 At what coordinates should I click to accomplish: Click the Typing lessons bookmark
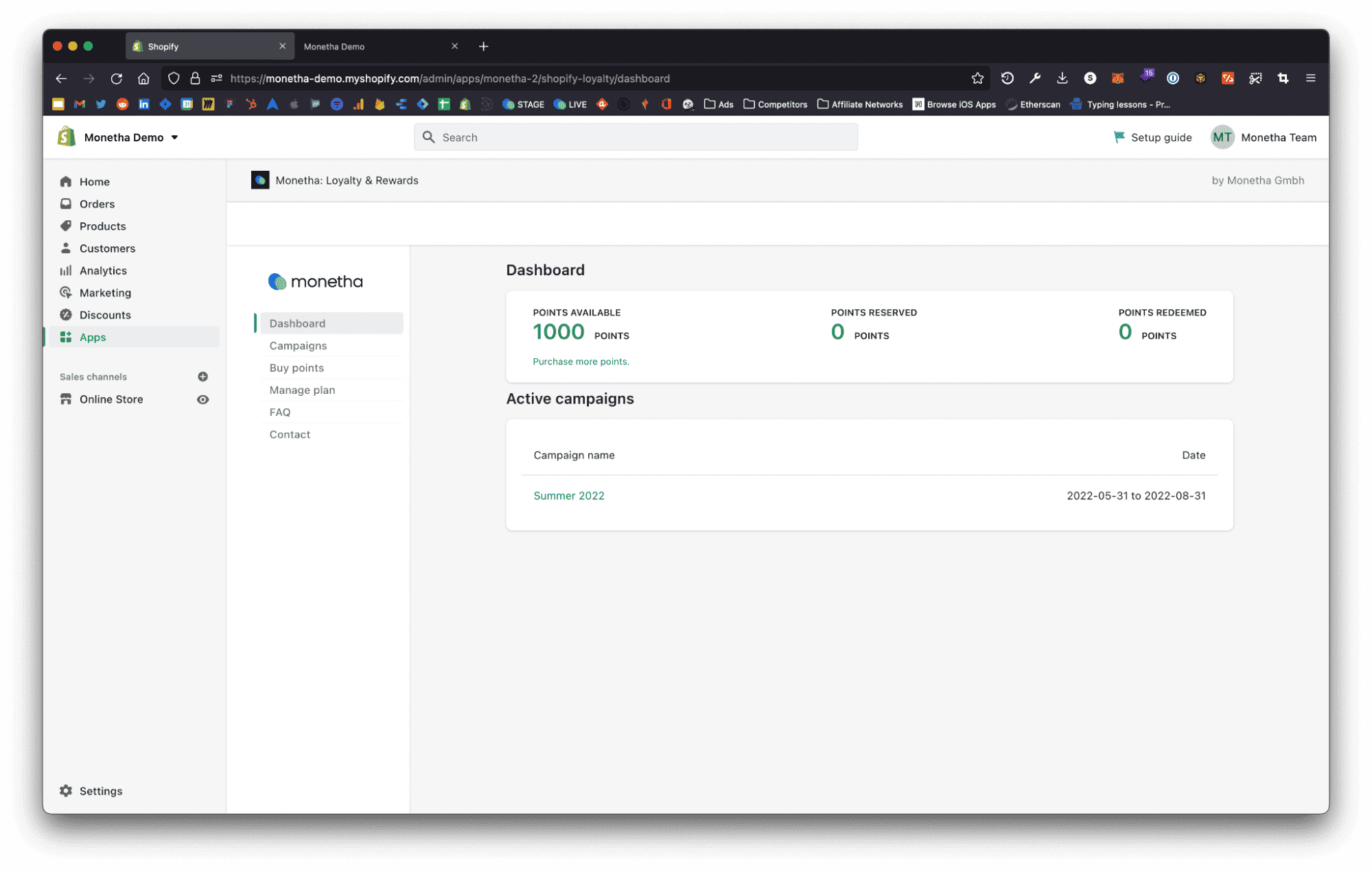pyautogui.click(x=1120, y=104)
